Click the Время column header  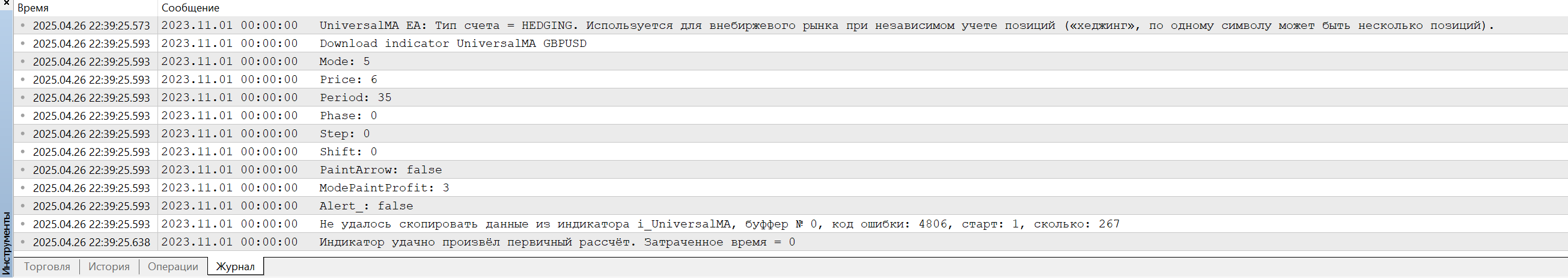34,8
